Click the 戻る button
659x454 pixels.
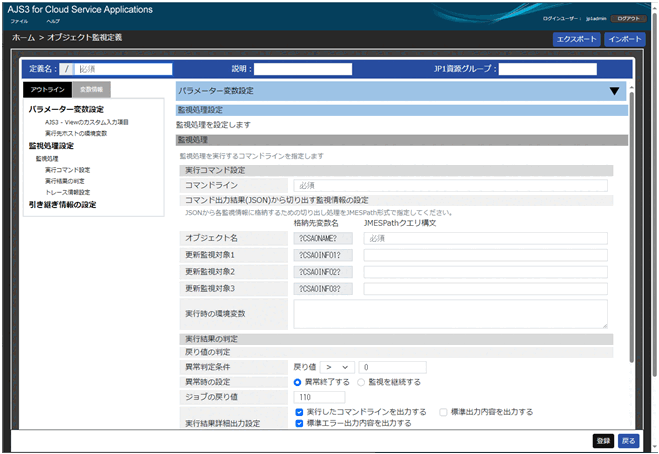[627, 440]
